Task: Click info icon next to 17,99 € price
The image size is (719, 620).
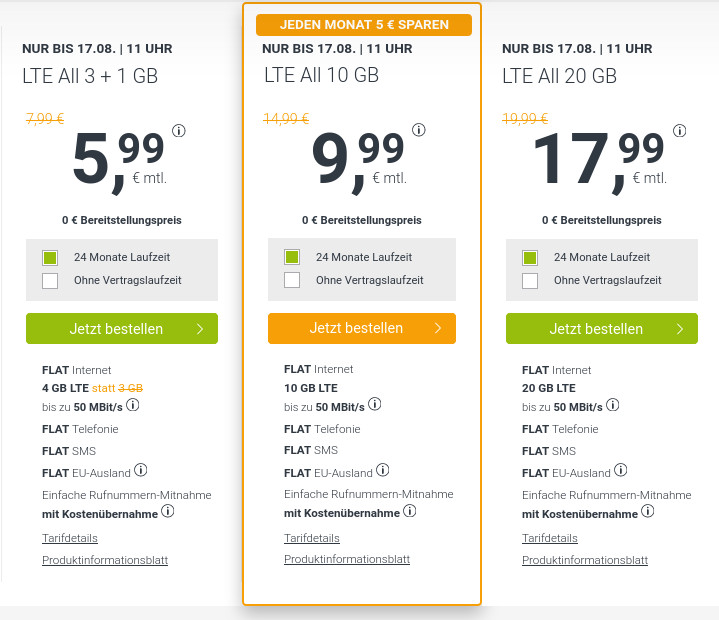Action: (679, 130)
